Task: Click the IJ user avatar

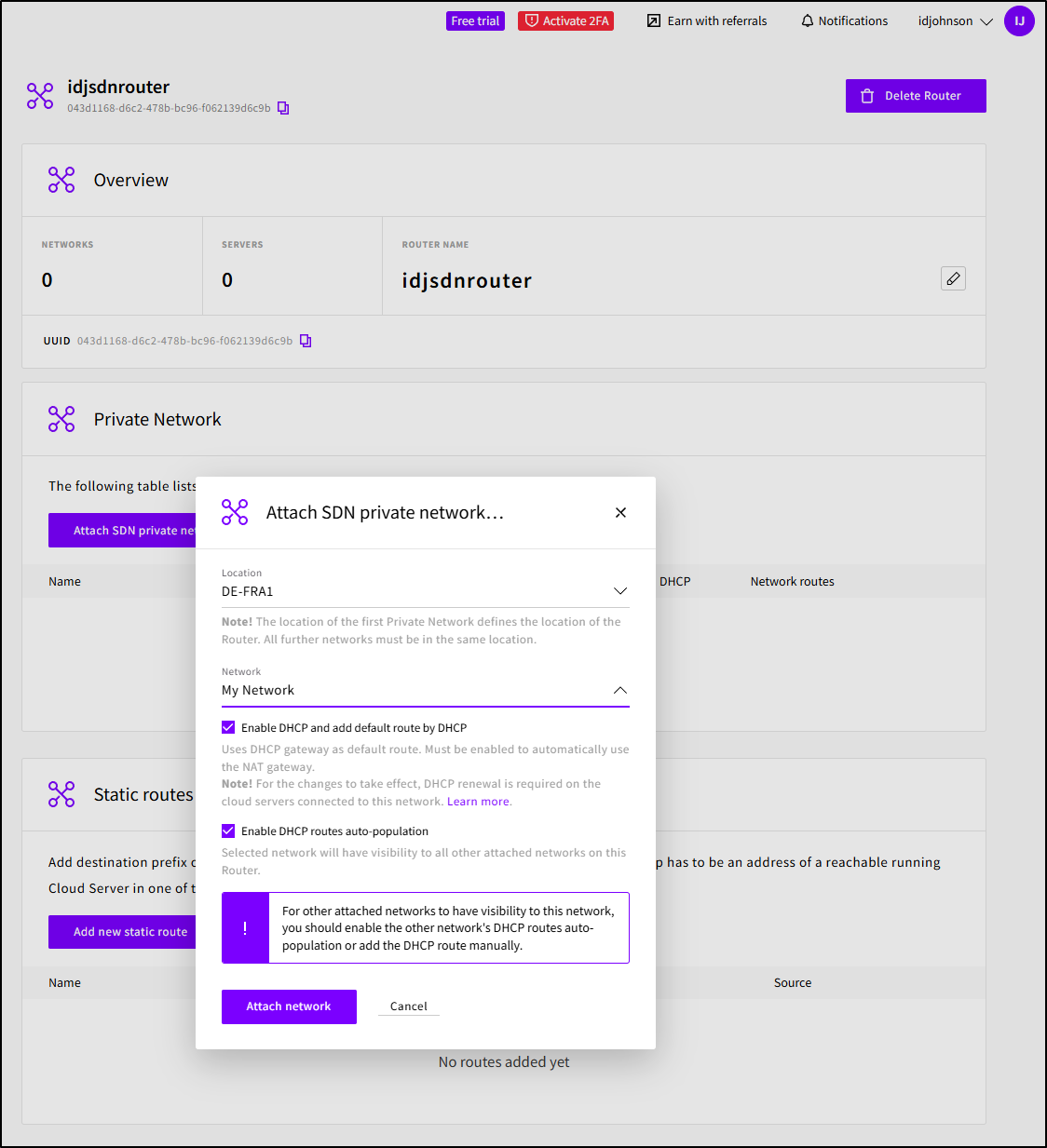Action: [1019, 20]
